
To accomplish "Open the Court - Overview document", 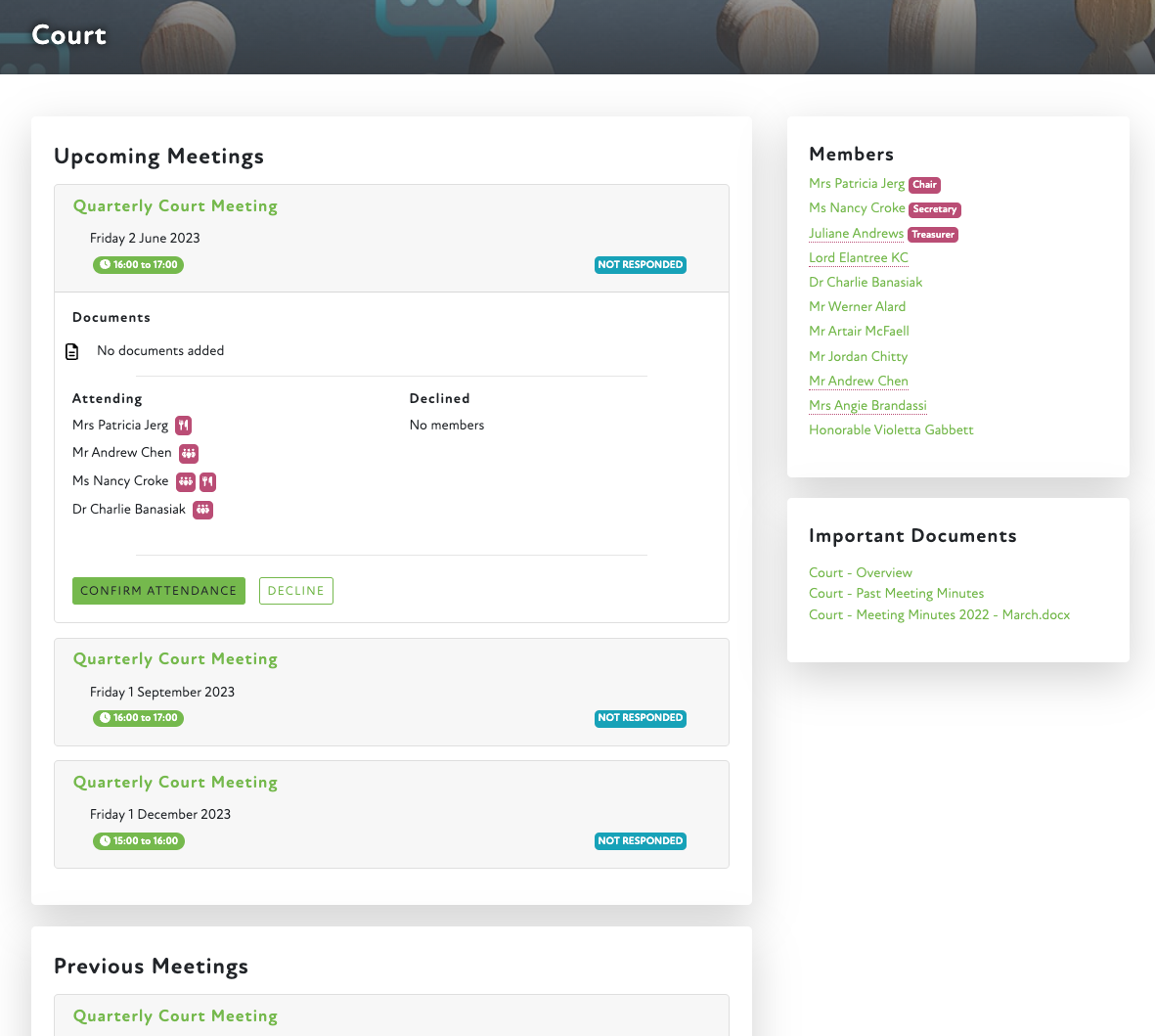I will pyautogui.click(x=860, y=573).
